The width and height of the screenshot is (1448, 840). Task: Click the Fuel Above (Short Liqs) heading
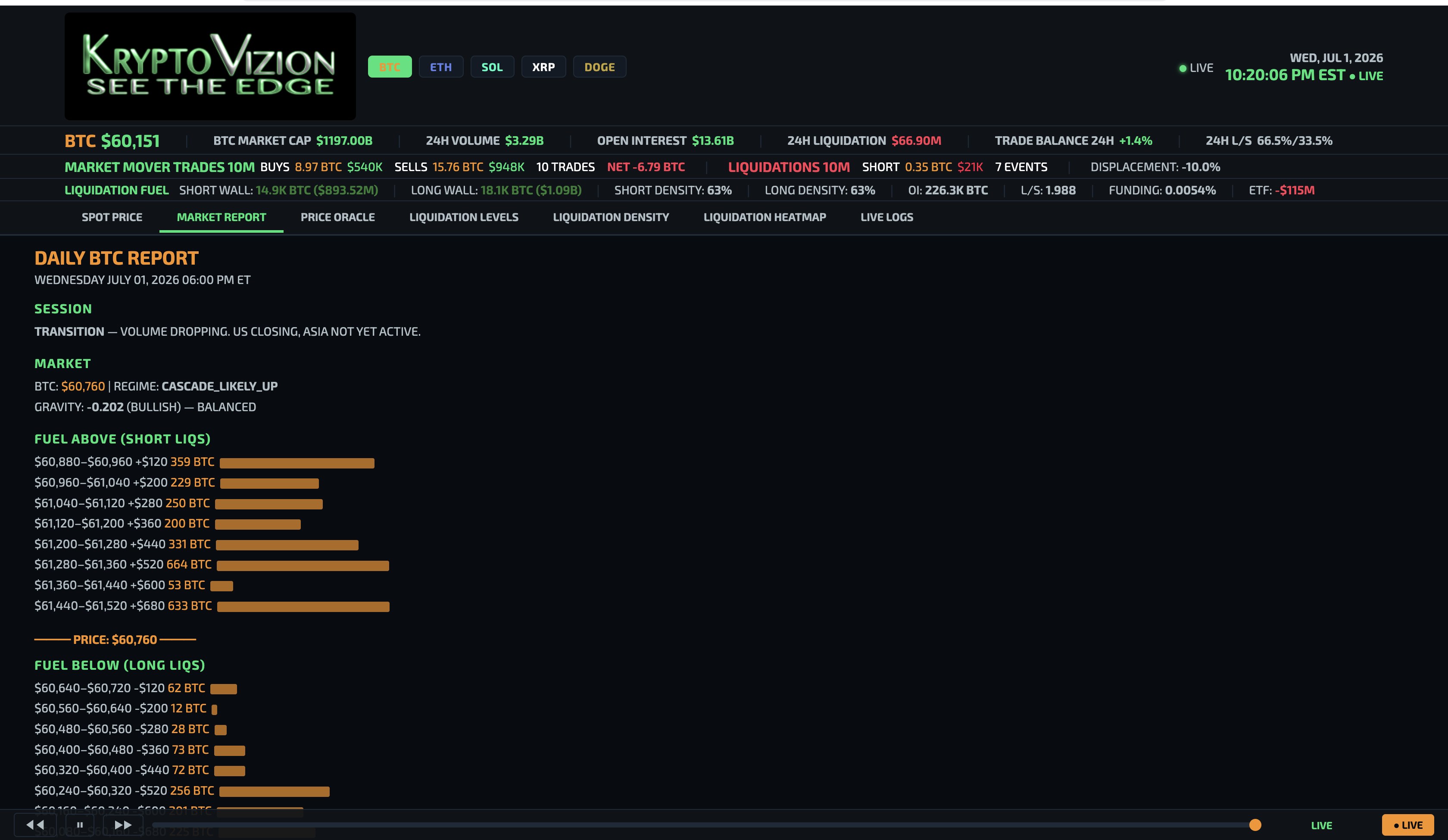coord(122,439)
